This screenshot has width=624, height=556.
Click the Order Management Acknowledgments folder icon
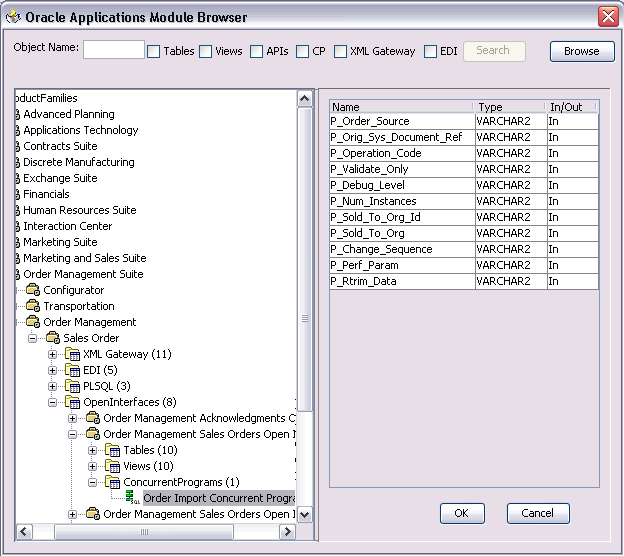click(93, 418)
